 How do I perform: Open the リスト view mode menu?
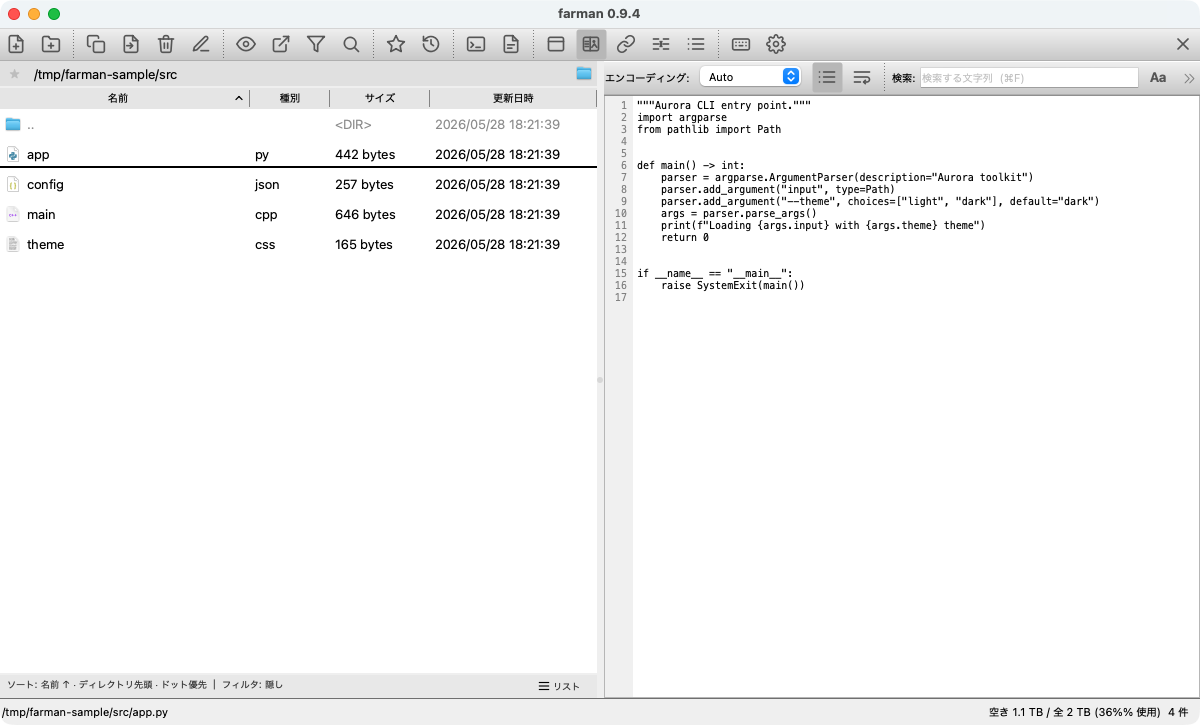pos(559,686)
